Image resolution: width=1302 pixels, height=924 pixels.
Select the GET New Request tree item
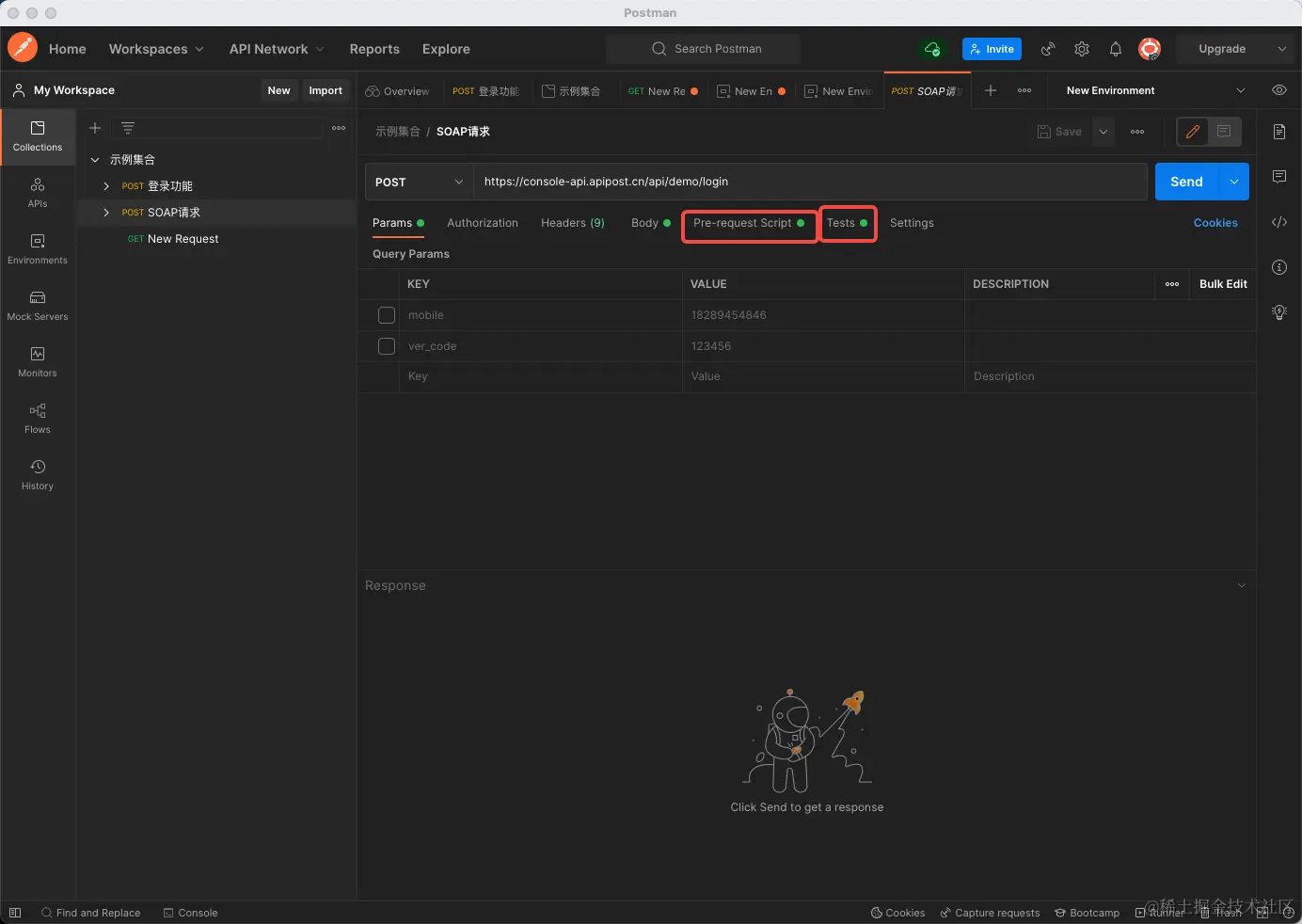(x=216, y=239)
